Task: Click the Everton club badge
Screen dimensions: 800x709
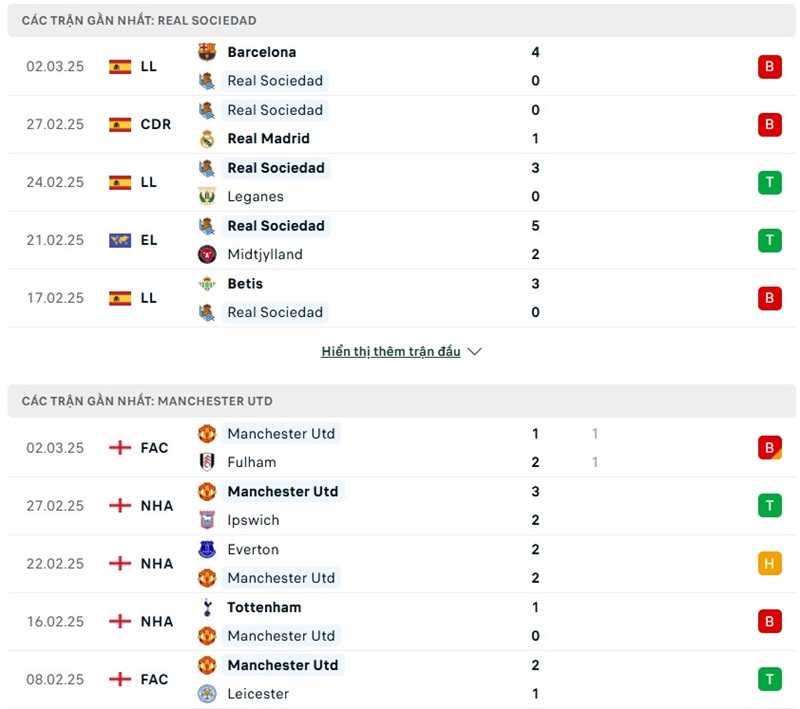Action: (207, 549)
